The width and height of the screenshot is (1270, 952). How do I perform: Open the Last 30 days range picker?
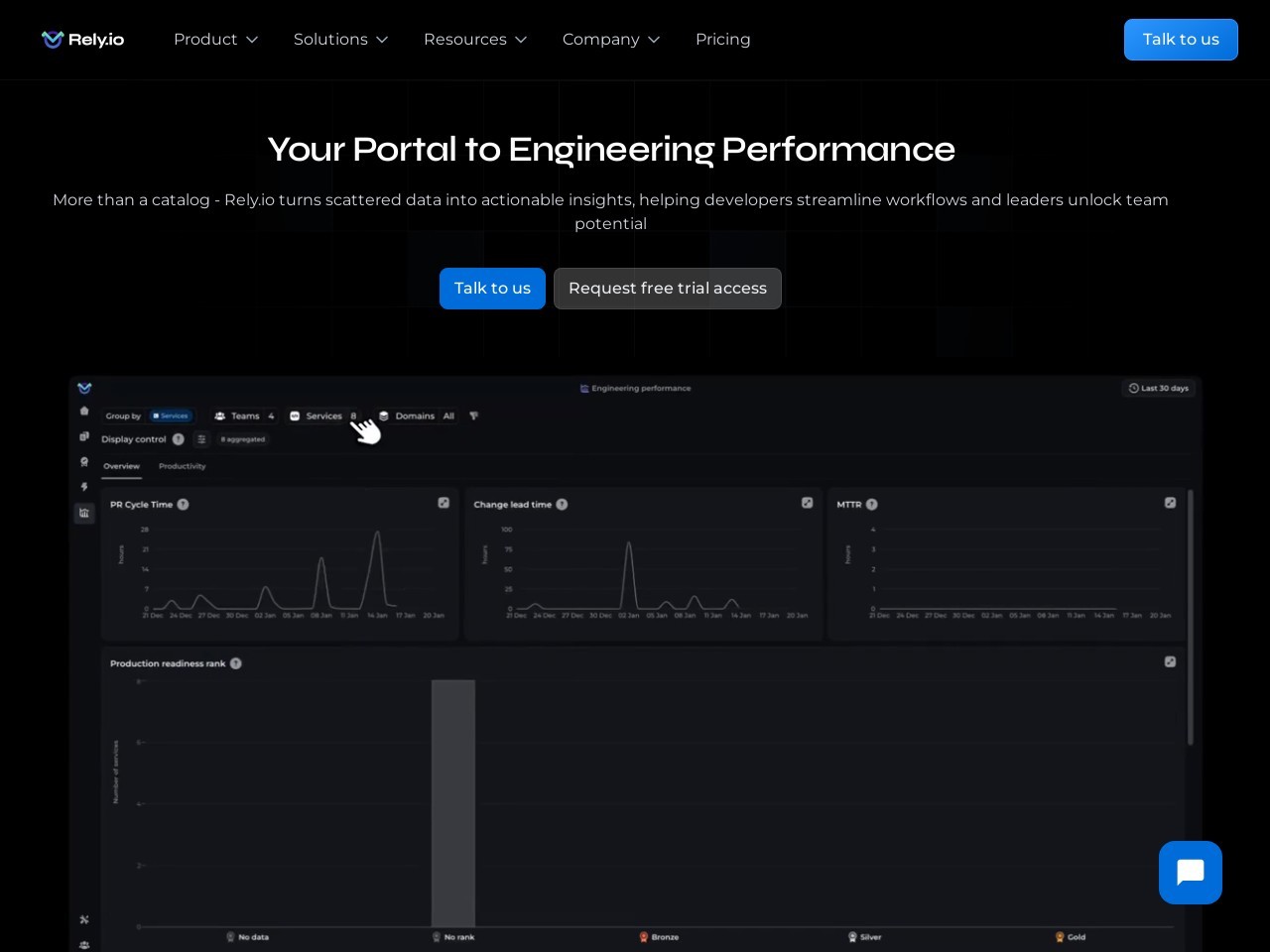coord(1158,388)
